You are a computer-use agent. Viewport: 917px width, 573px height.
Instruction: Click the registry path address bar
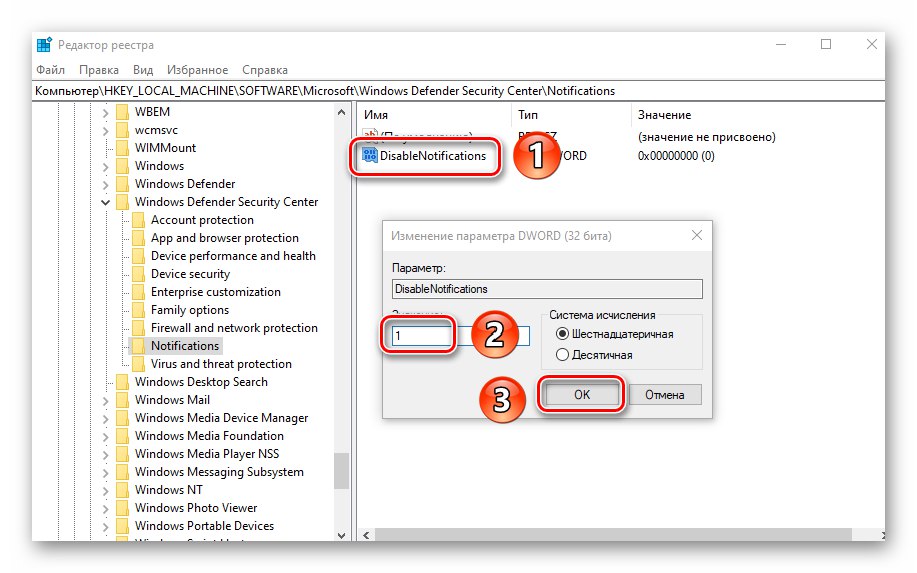pos(458,91)
